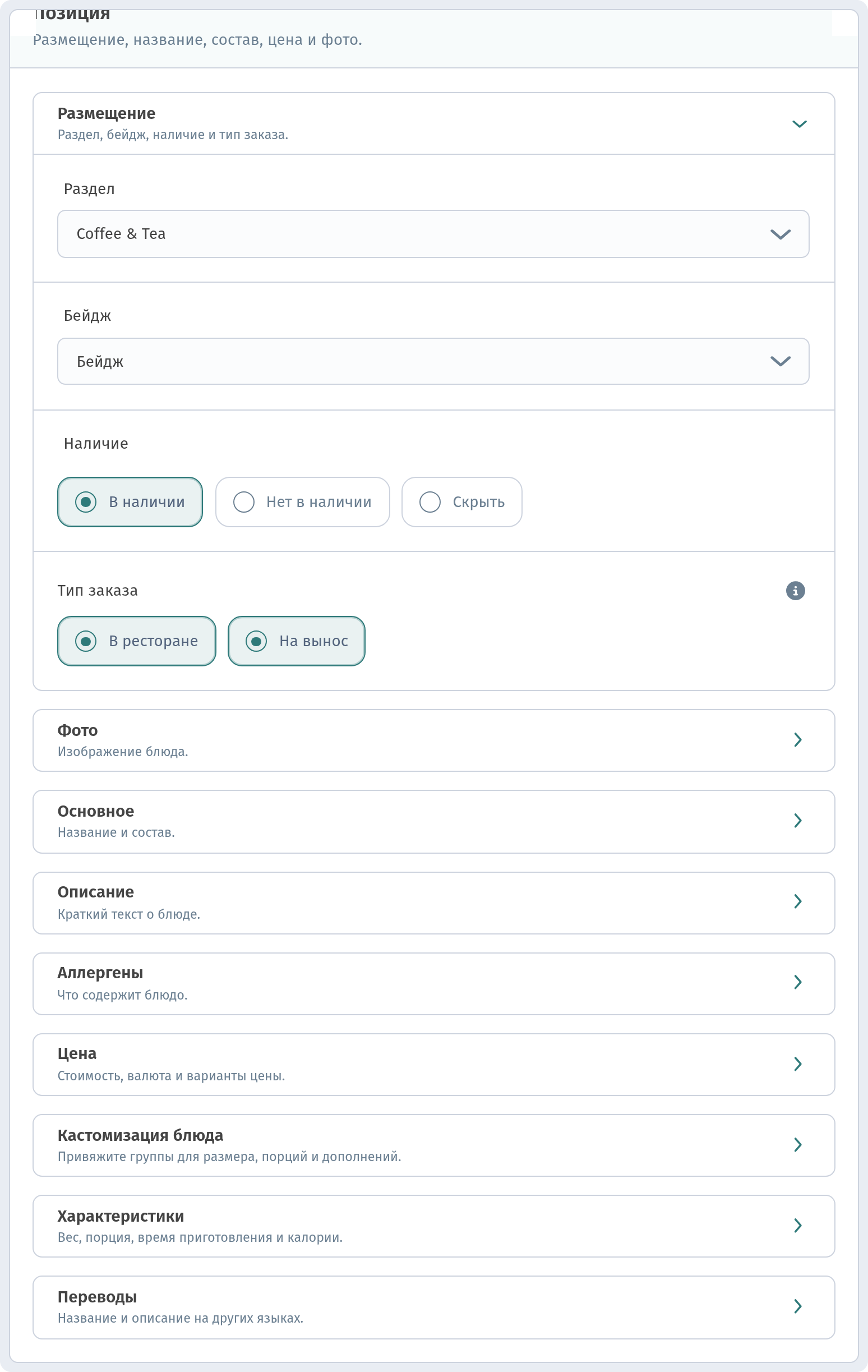Expand the Аллергены section
Screen dimensions: 868x1372
pos(434,983)
